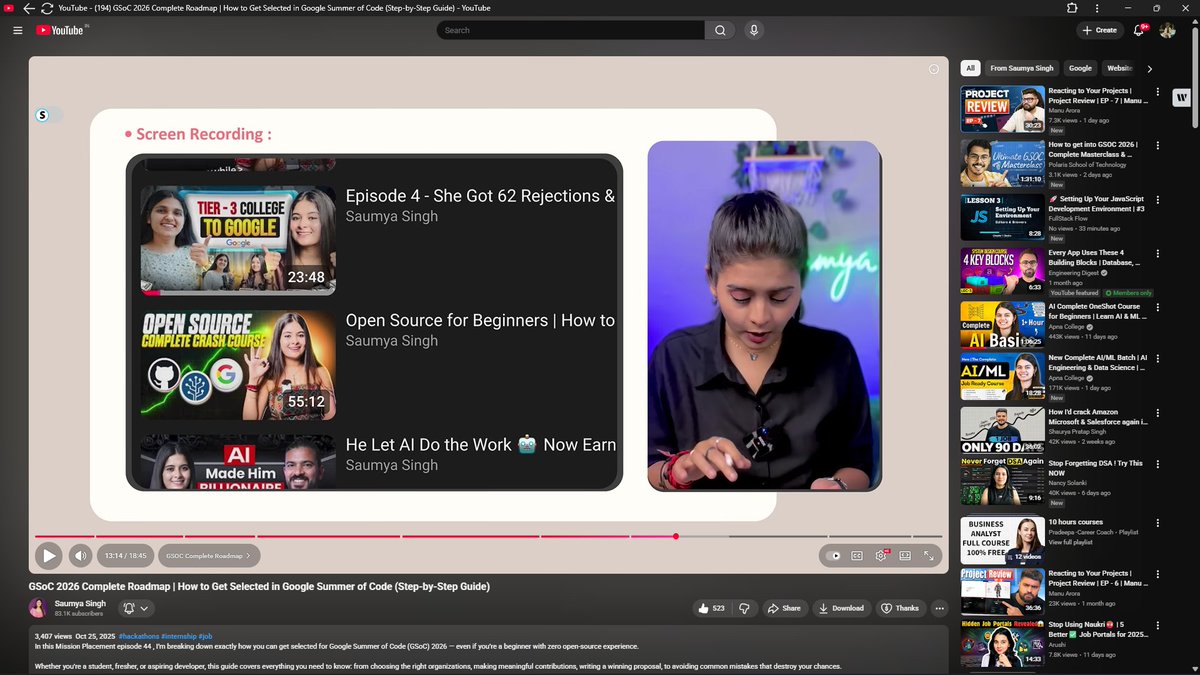Click the Thanks button
The height and width of the screenshot is (675, 1200).
[x=899, y=608]
